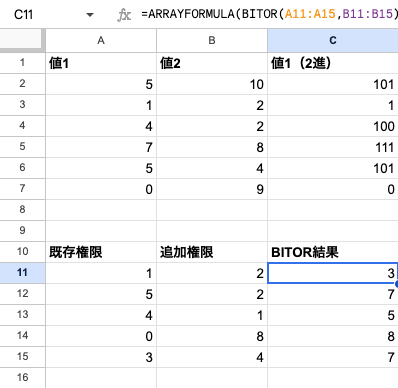Click cell B15 containing 4
Image resolution: width=398 pixels, height=388 pixels.
pos(212,357)
